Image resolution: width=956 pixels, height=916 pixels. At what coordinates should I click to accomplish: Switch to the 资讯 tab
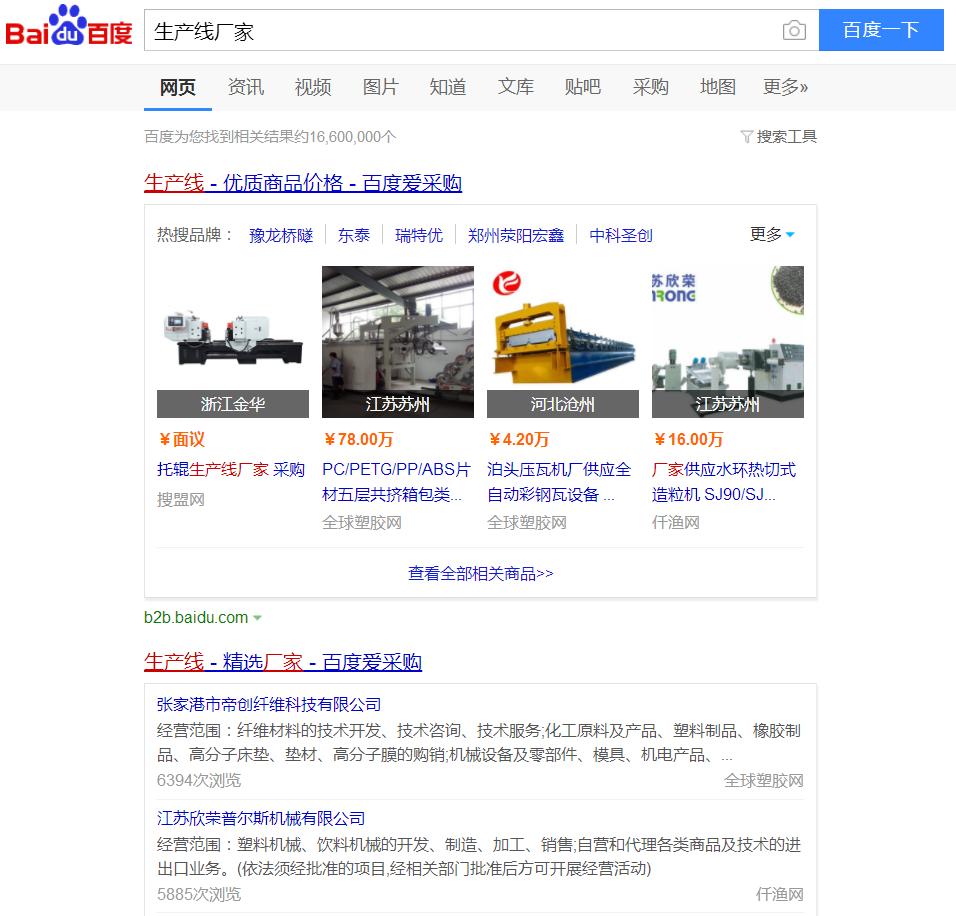point(246,87)
